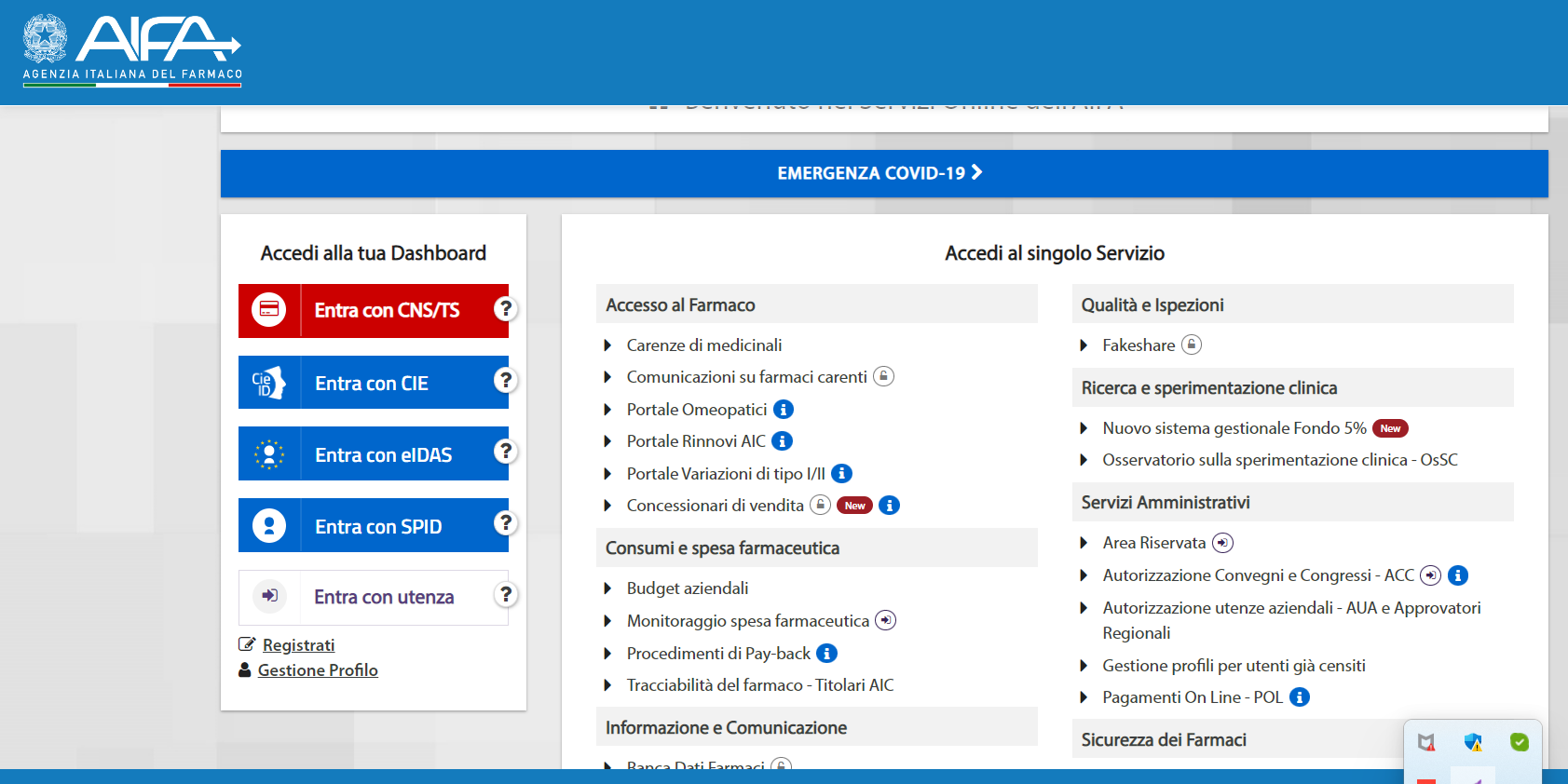Click the CIE ID icon
This screenshot has height=784, width=1568.
[269, 383]
